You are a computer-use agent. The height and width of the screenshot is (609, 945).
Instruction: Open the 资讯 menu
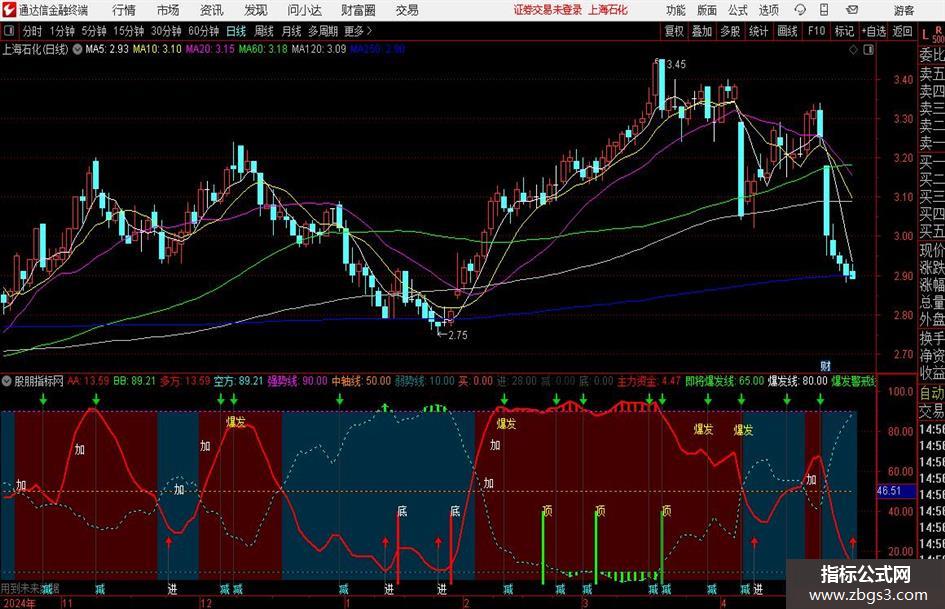tap(212, 10)
